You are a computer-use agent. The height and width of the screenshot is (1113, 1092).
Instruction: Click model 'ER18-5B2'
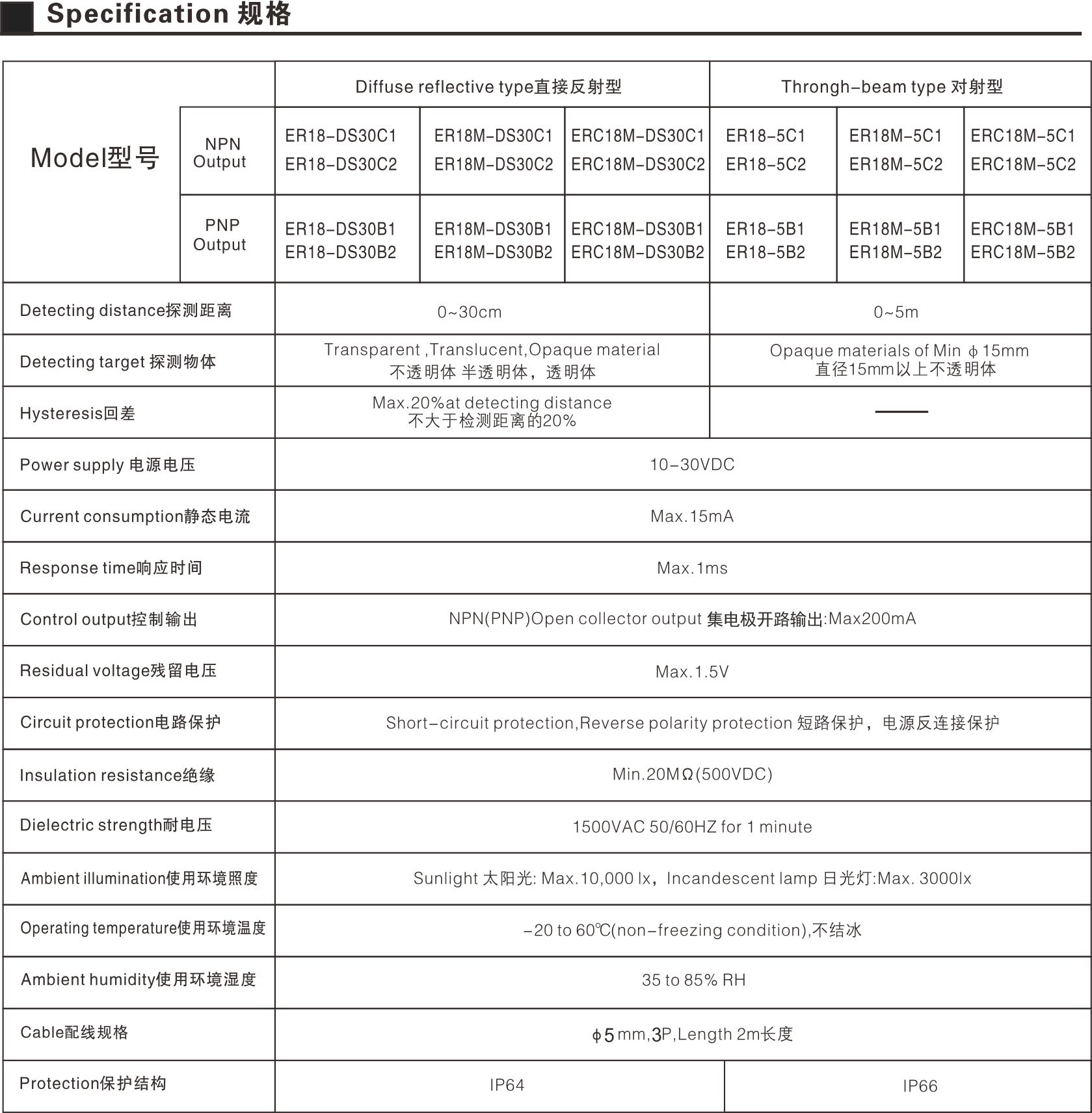tap(766, 252)
